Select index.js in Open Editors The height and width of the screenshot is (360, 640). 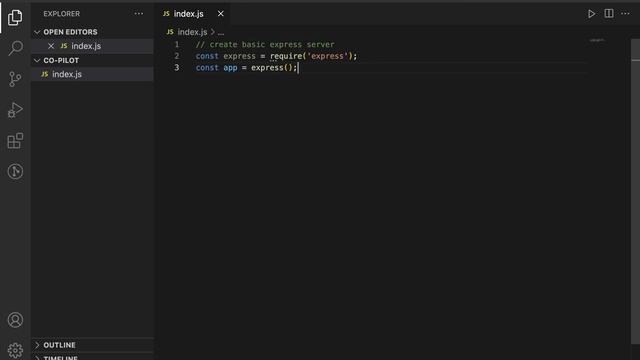coord(92,46)
